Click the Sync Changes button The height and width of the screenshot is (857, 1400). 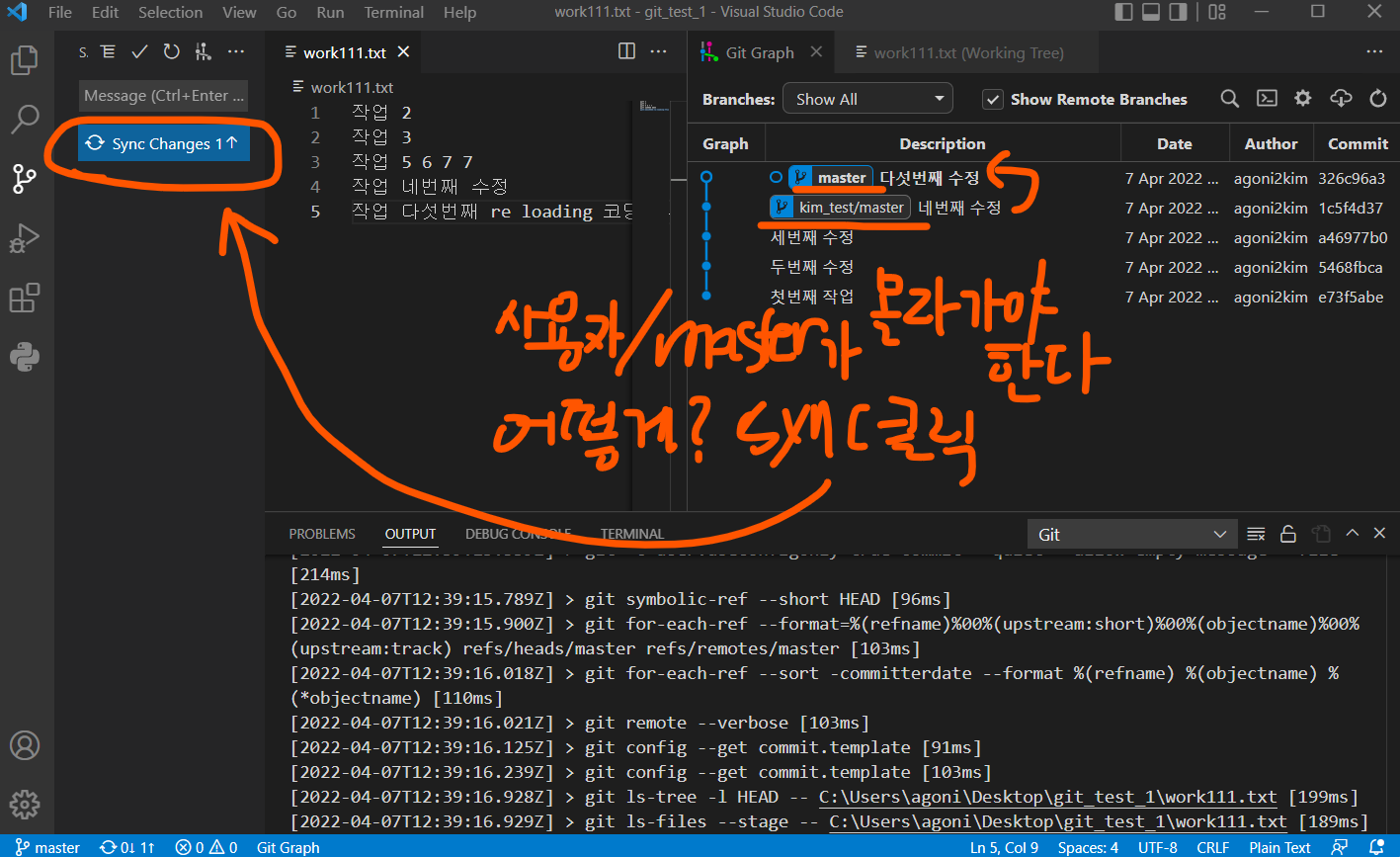pyautogui.click(x=164, y=143)
